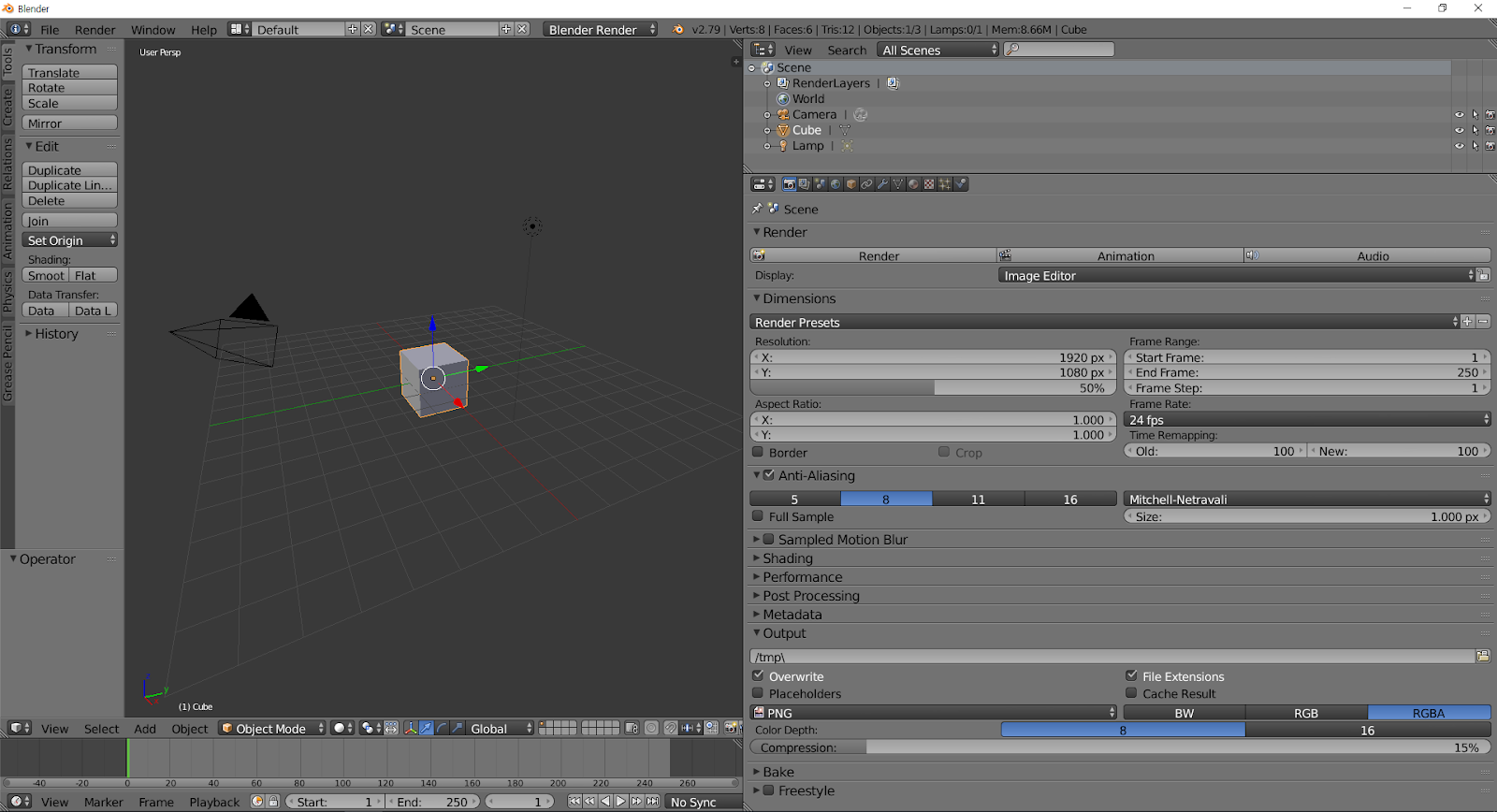
Task: Open the World properties globe tab
Action: 836,184
